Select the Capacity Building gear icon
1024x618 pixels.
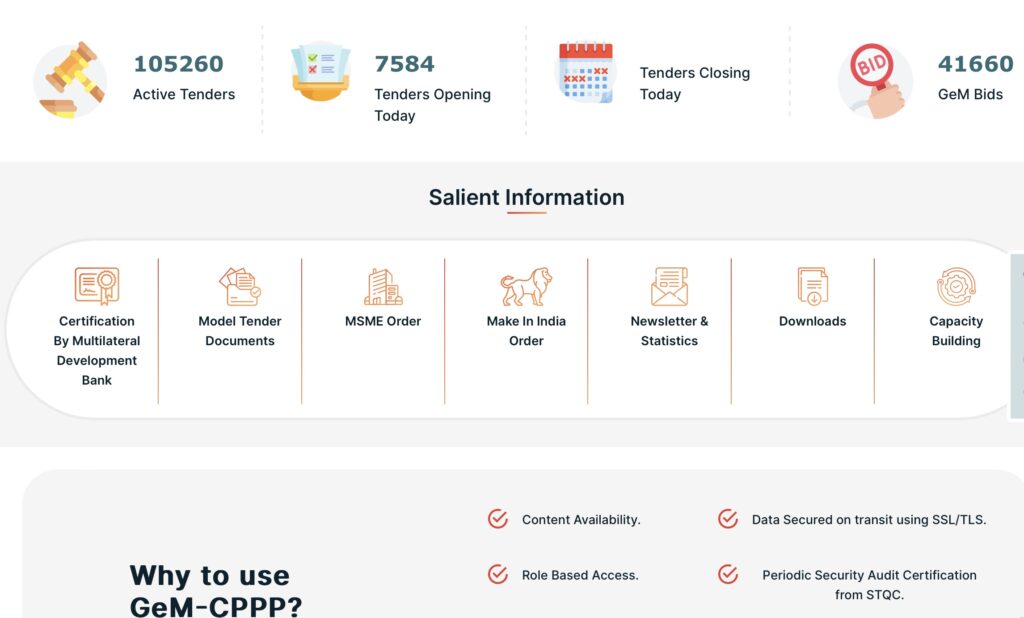click(x=956, y=287)
